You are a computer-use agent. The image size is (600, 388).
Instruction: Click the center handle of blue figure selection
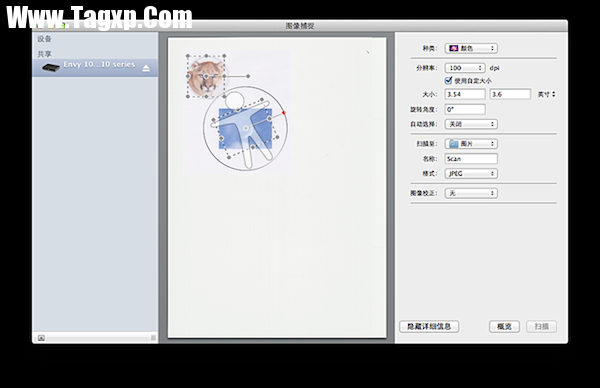point(246,128)
